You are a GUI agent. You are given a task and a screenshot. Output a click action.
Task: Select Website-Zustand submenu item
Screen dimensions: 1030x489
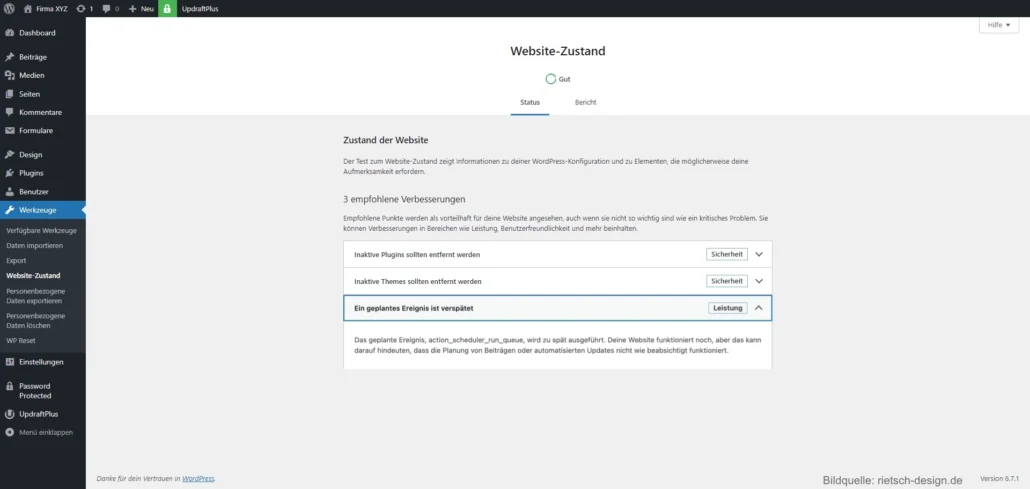[33, 276]
